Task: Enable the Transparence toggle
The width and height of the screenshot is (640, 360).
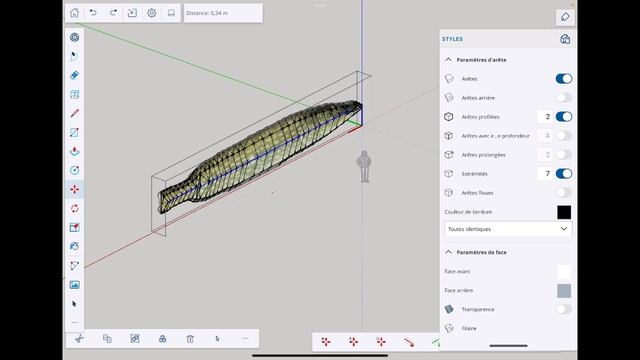Action: pos(564,309)
